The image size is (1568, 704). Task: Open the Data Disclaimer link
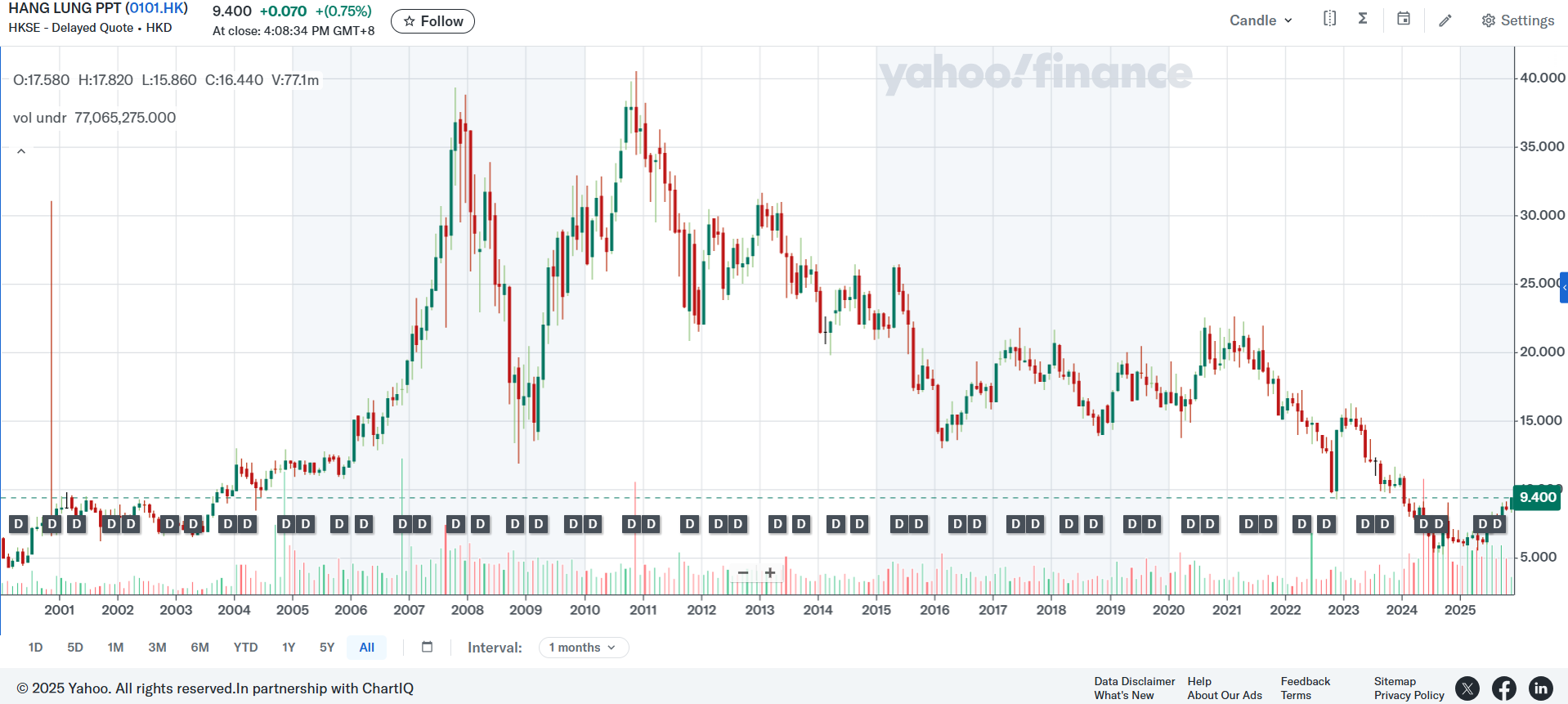[1134, 680]
